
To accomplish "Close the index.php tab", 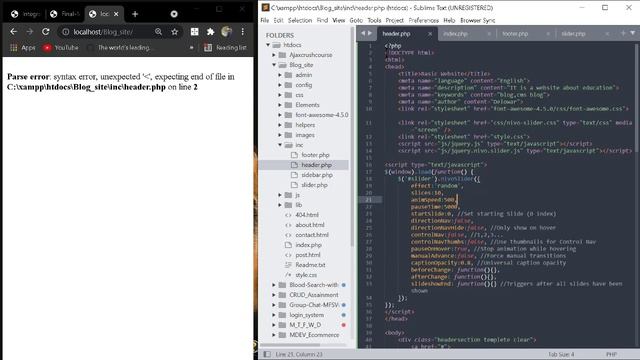I will tap(489, 34).
